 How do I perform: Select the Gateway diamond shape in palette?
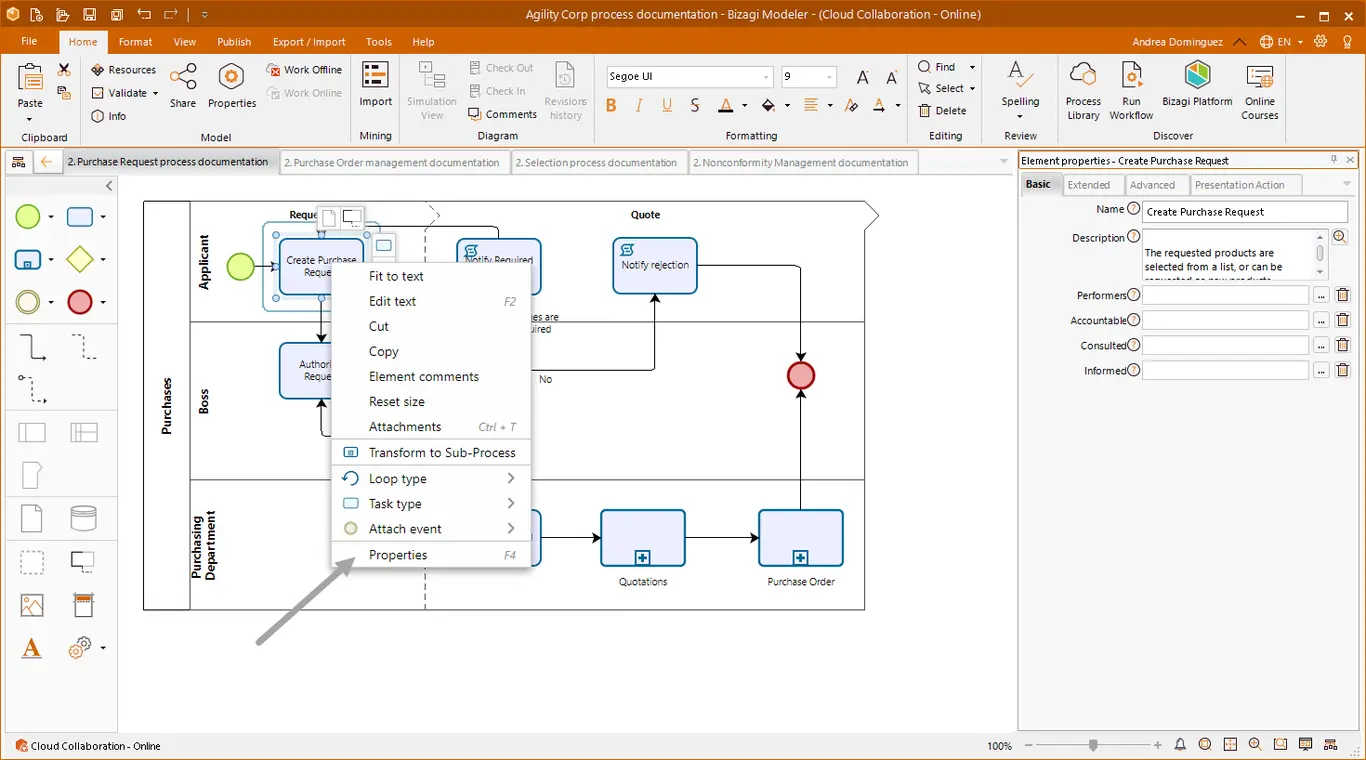click(x=79, y=259)
